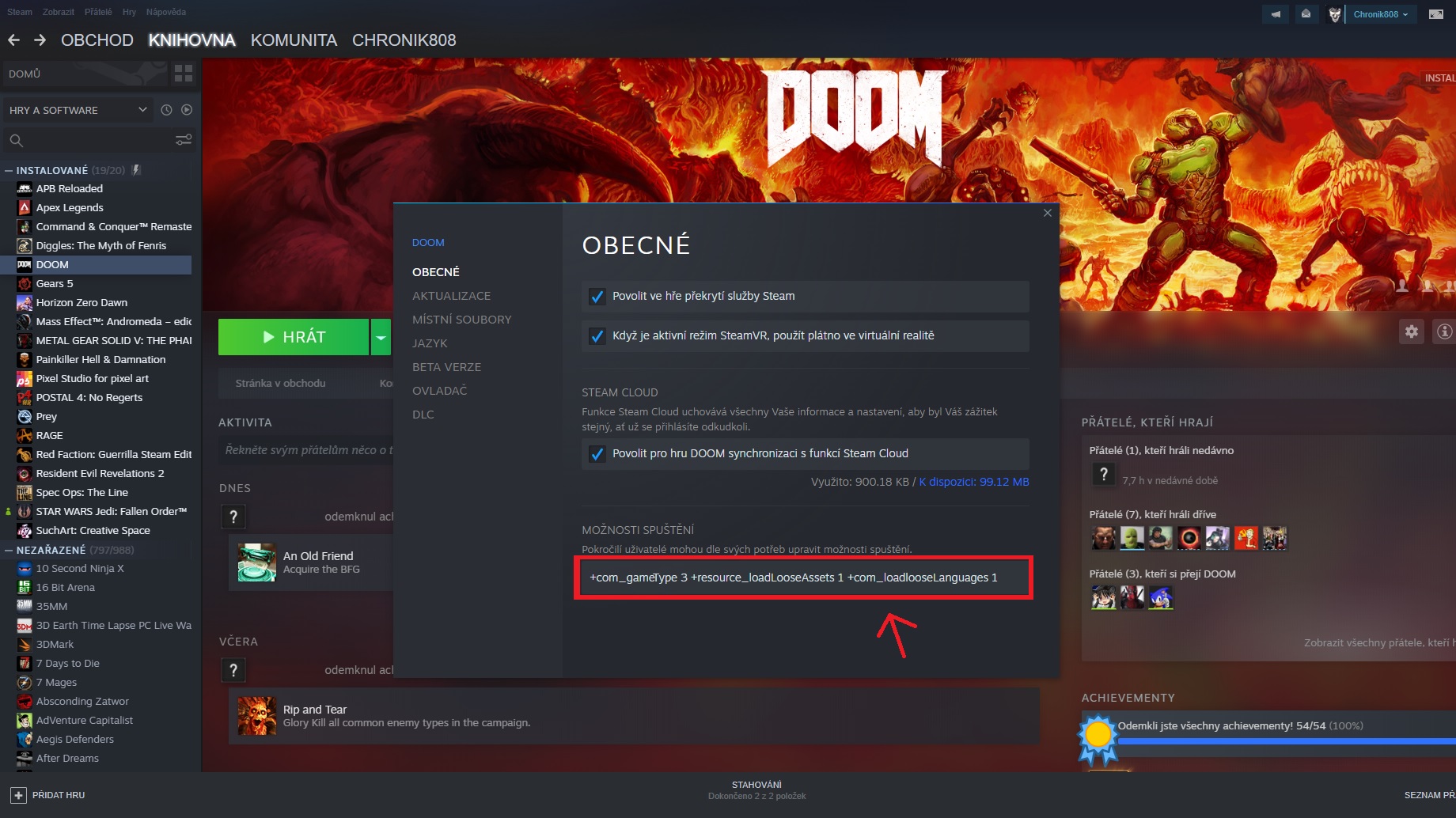Open the inbox envelope icon
Viewport: 1456px width, 818px height.
tap(1306, 14)
